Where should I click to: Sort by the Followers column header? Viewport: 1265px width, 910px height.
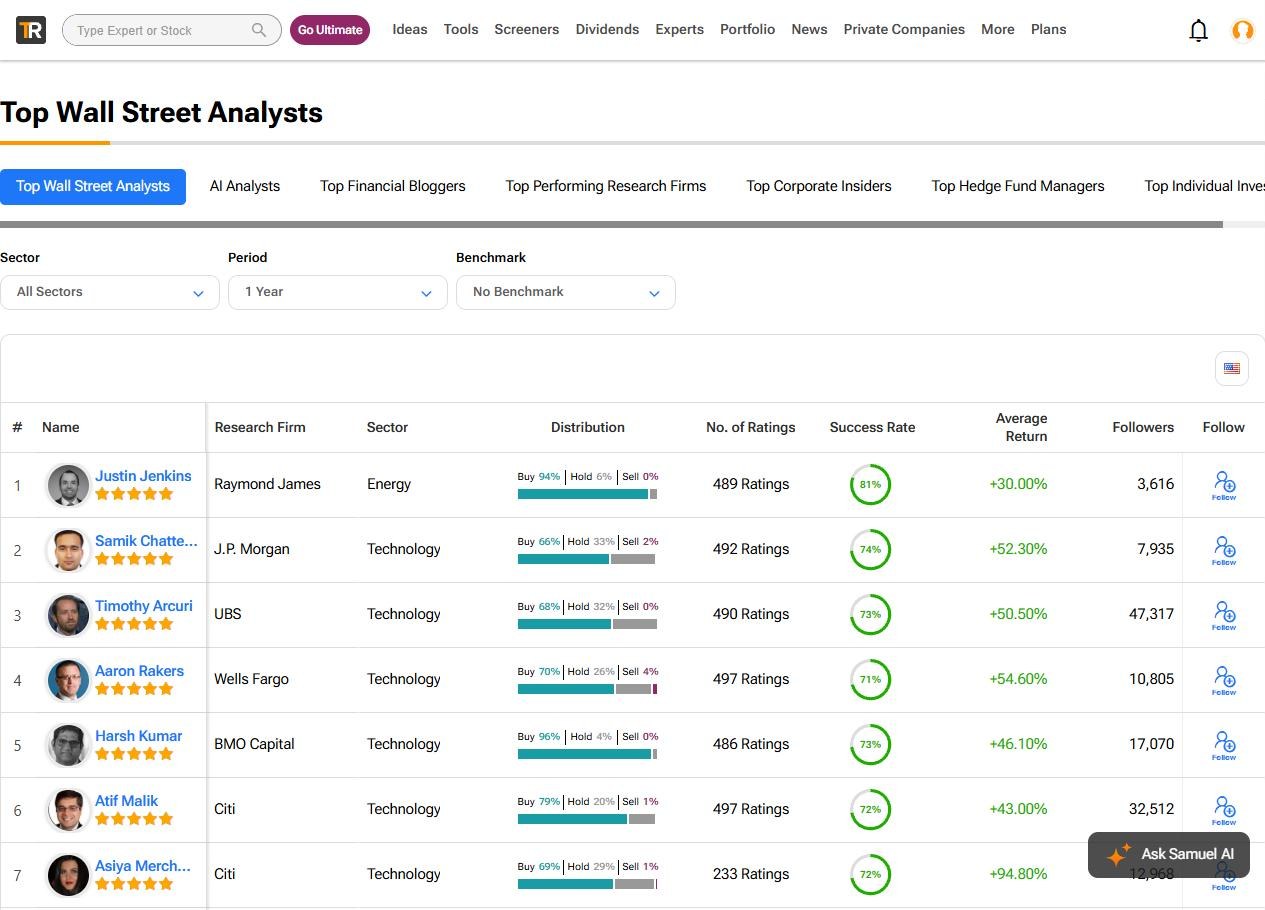tap(1143, 427)
